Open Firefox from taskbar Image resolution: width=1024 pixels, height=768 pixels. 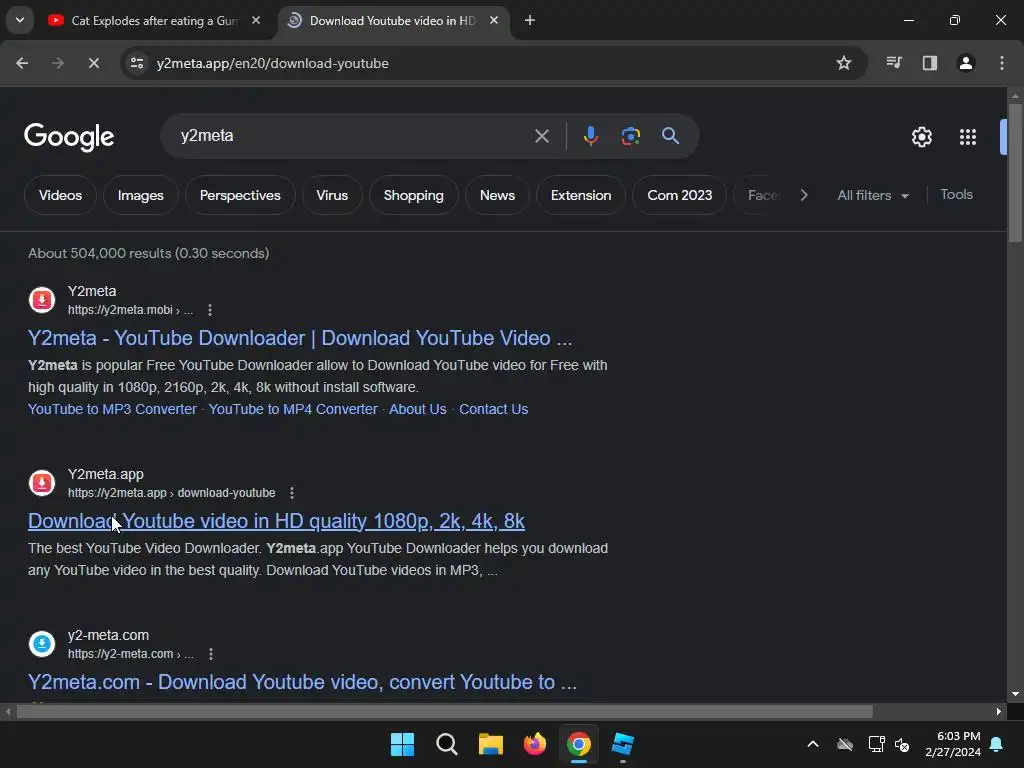tap(535, 744)
